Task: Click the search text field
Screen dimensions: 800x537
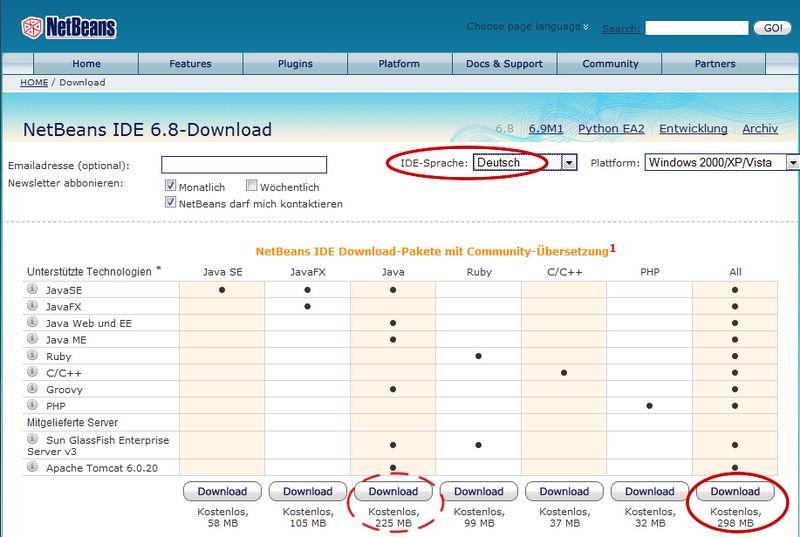Action: 696,28
